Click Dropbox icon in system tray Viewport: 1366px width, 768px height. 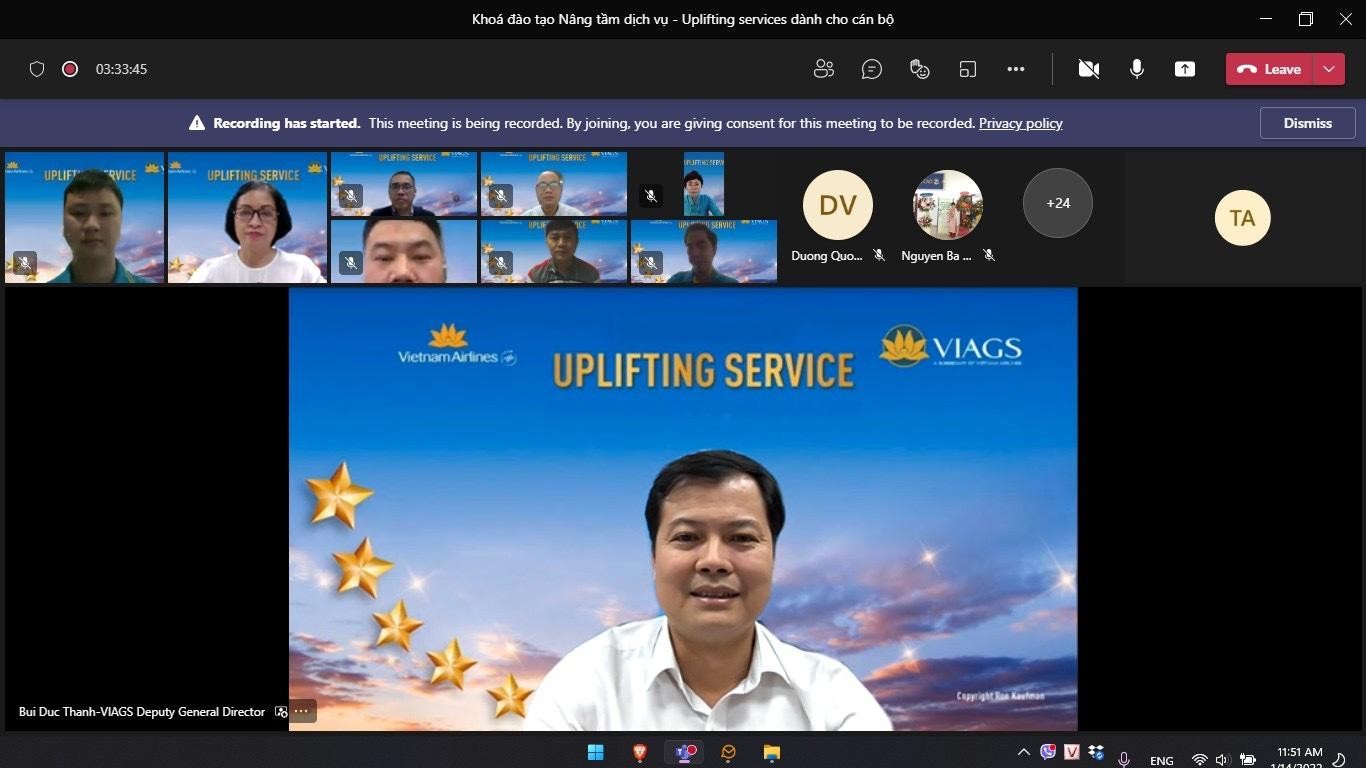(x=1096, y=752)
